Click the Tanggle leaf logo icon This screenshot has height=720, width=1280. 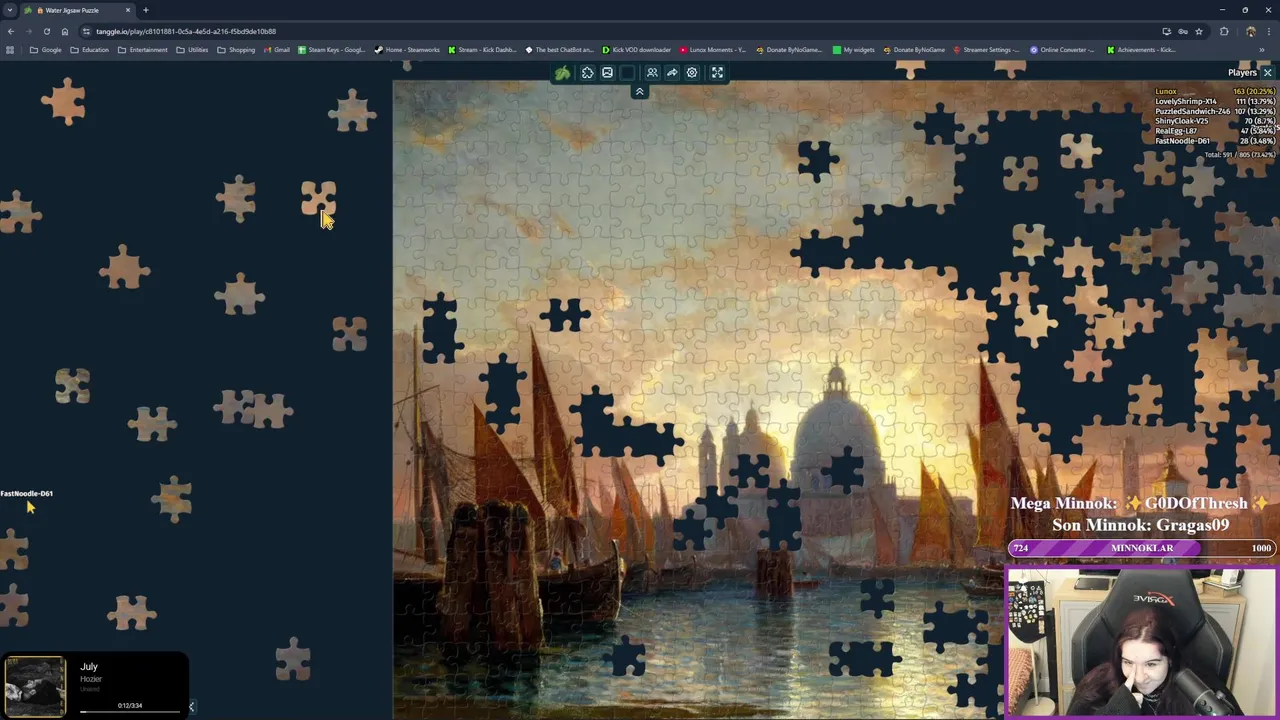pyautogui.click(x=563, y=73)
